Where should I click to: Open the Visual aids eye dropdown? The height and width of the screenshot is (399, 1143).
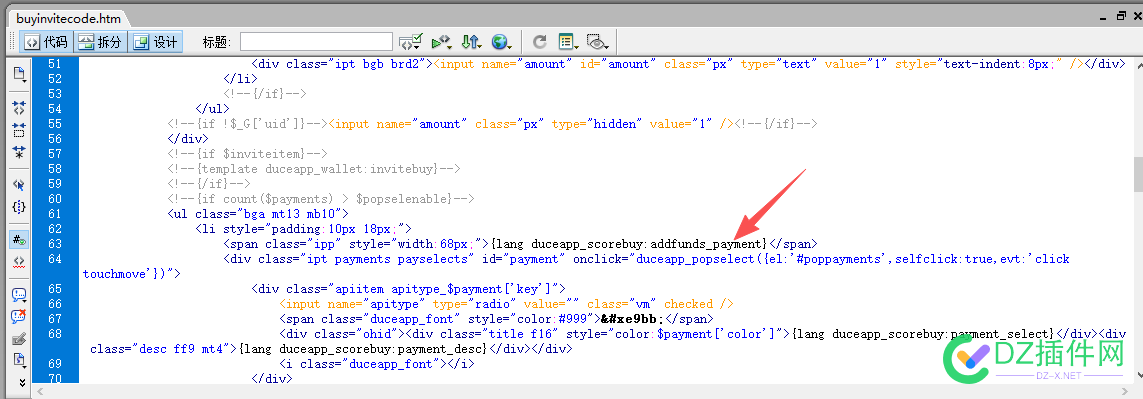click(597, 42)
